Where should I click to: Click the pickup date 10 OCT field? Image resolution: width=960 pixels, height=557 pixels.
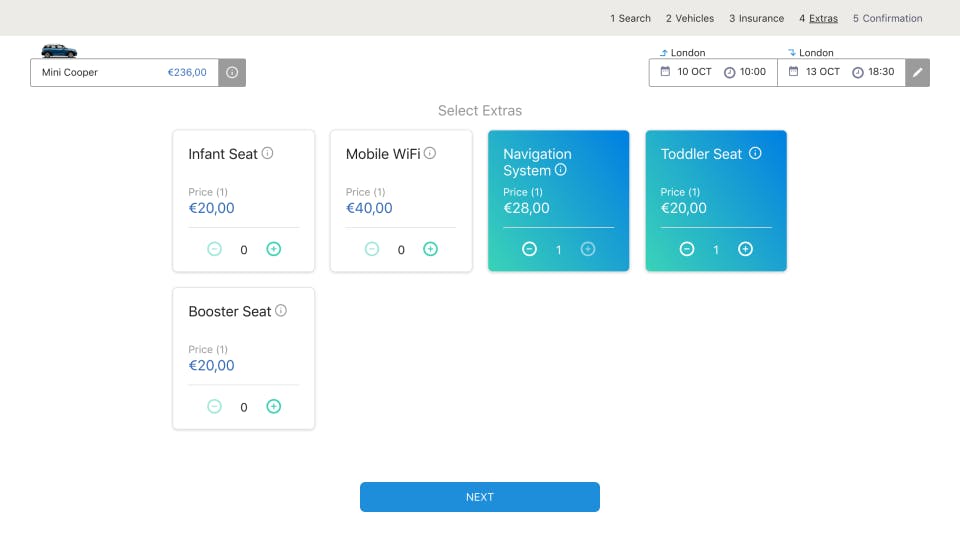[x=686, y=73]
